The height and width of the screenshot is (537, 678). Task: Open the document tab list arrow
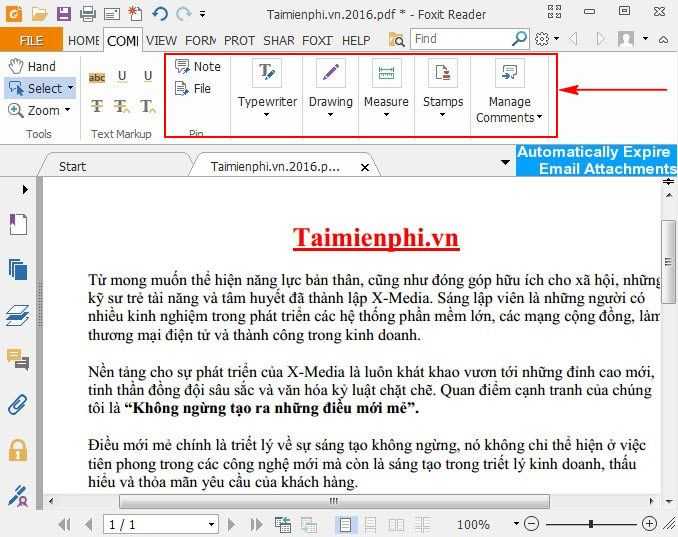[x=505, y=163]
